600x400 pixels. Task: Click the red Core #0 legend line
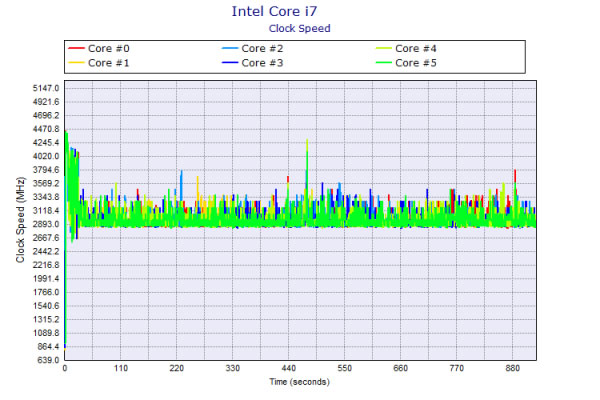point(76,48)
